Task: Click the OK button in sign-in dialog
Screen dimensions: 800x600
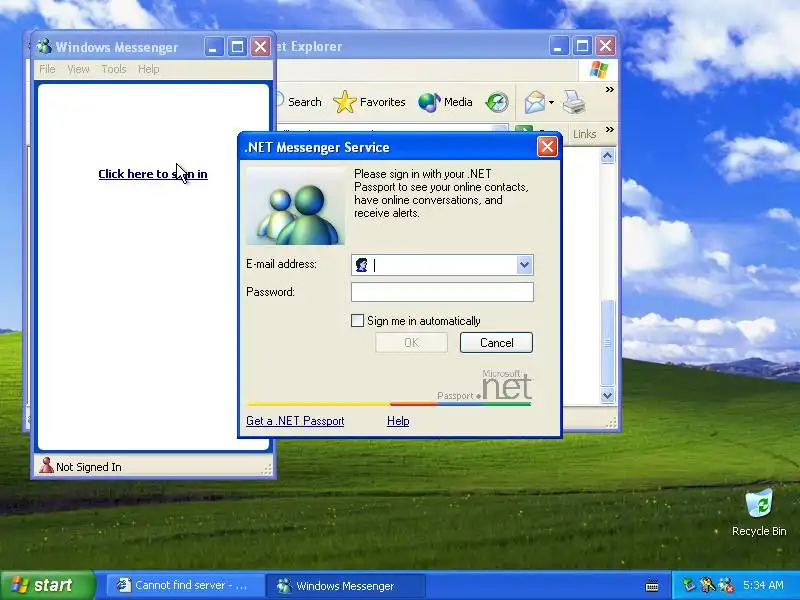Action: point(411,342)
